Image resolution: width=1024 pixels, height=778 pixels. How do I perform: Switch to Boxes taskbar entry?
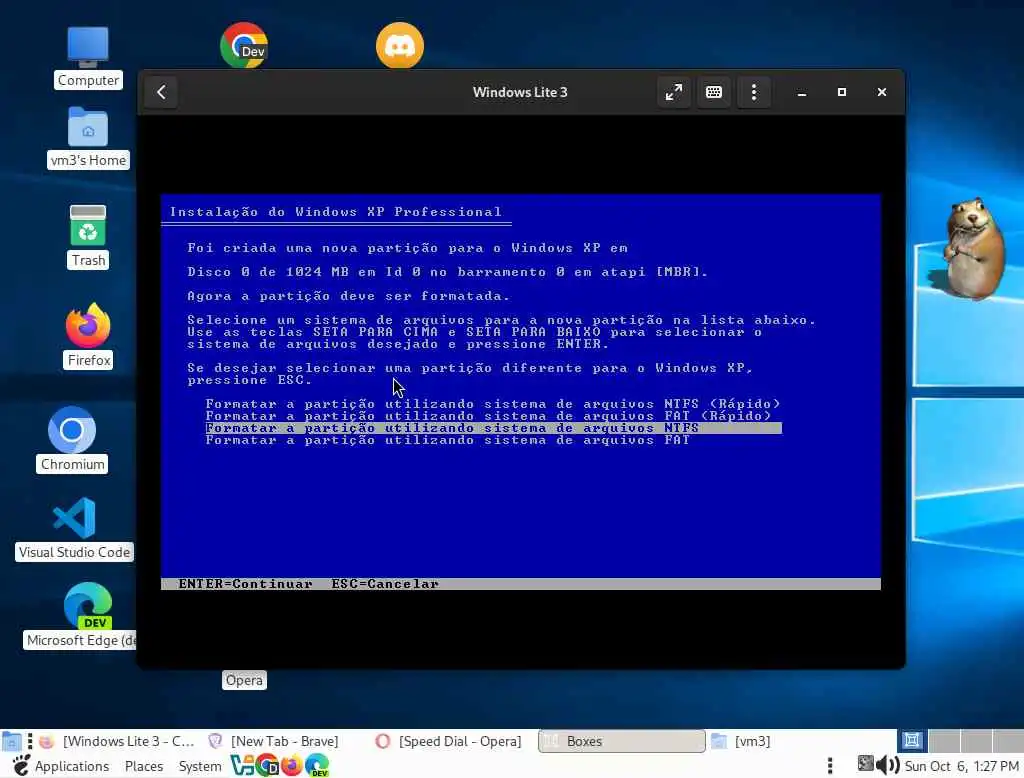pos(622,741)
